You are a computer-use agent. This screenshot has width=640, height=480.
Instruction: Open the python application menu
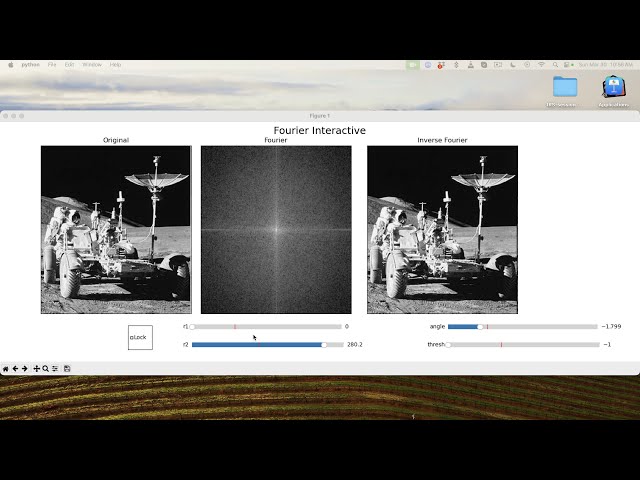tap(31, 64)
